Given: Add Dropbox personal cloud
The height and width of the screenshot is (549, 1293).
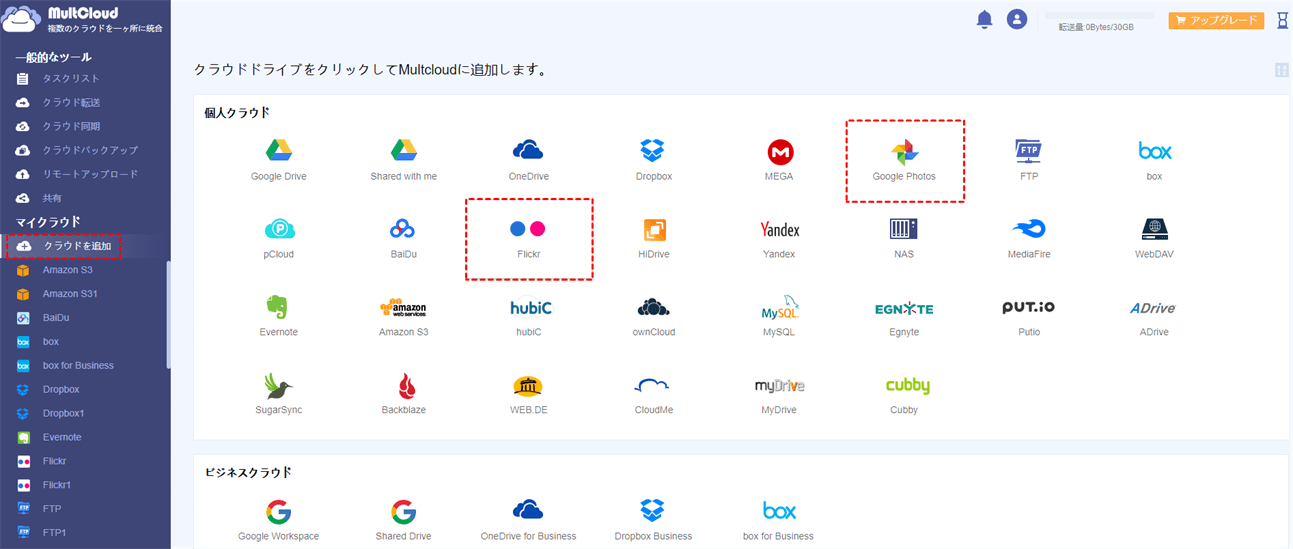Looking at the screenshot, I should [653, 160].
